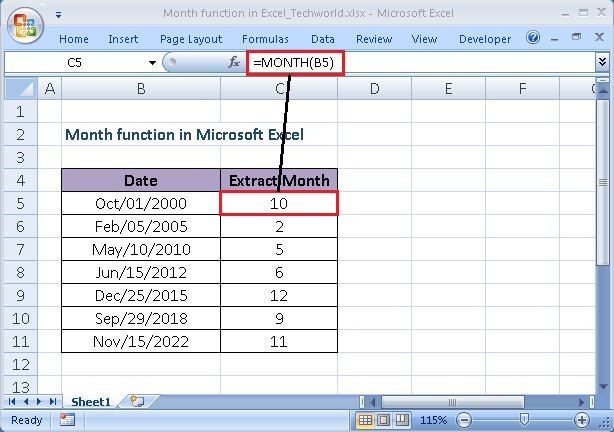Select month result cell showing 12
Viewport: 614px width, 432px height.
(279, 295)
